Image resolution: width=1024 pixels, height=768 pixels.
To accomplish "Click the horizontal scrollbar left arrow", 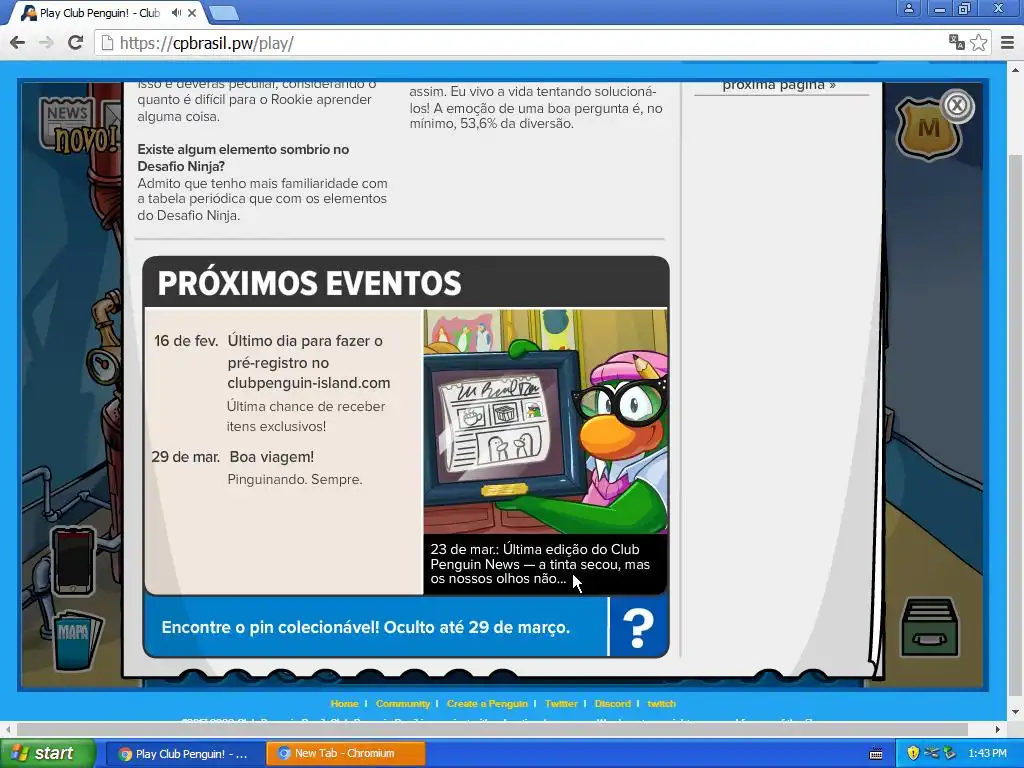I will [8, 729].
